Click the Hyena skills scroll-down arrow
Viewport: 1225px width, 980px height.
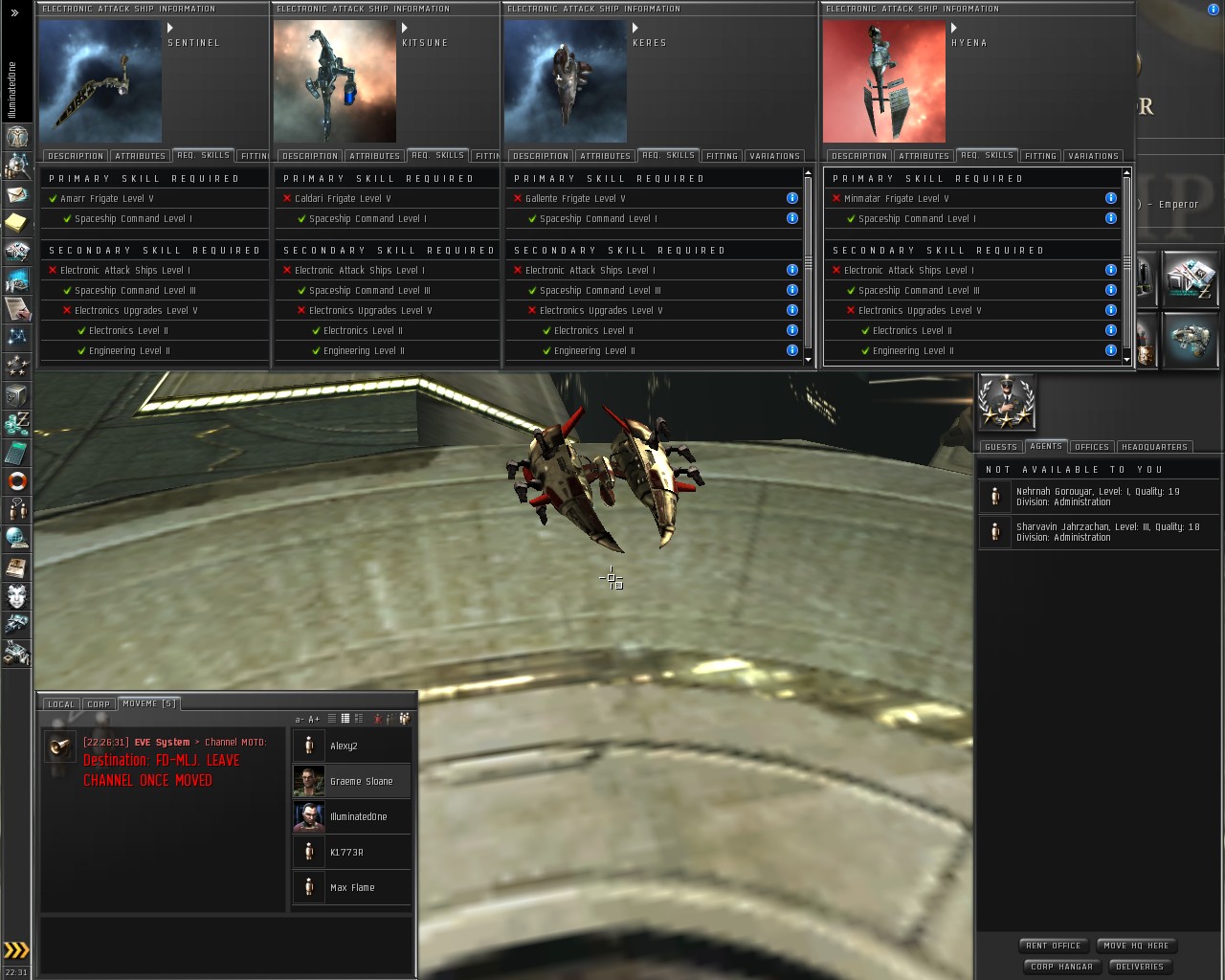(x=1126, y=360)
